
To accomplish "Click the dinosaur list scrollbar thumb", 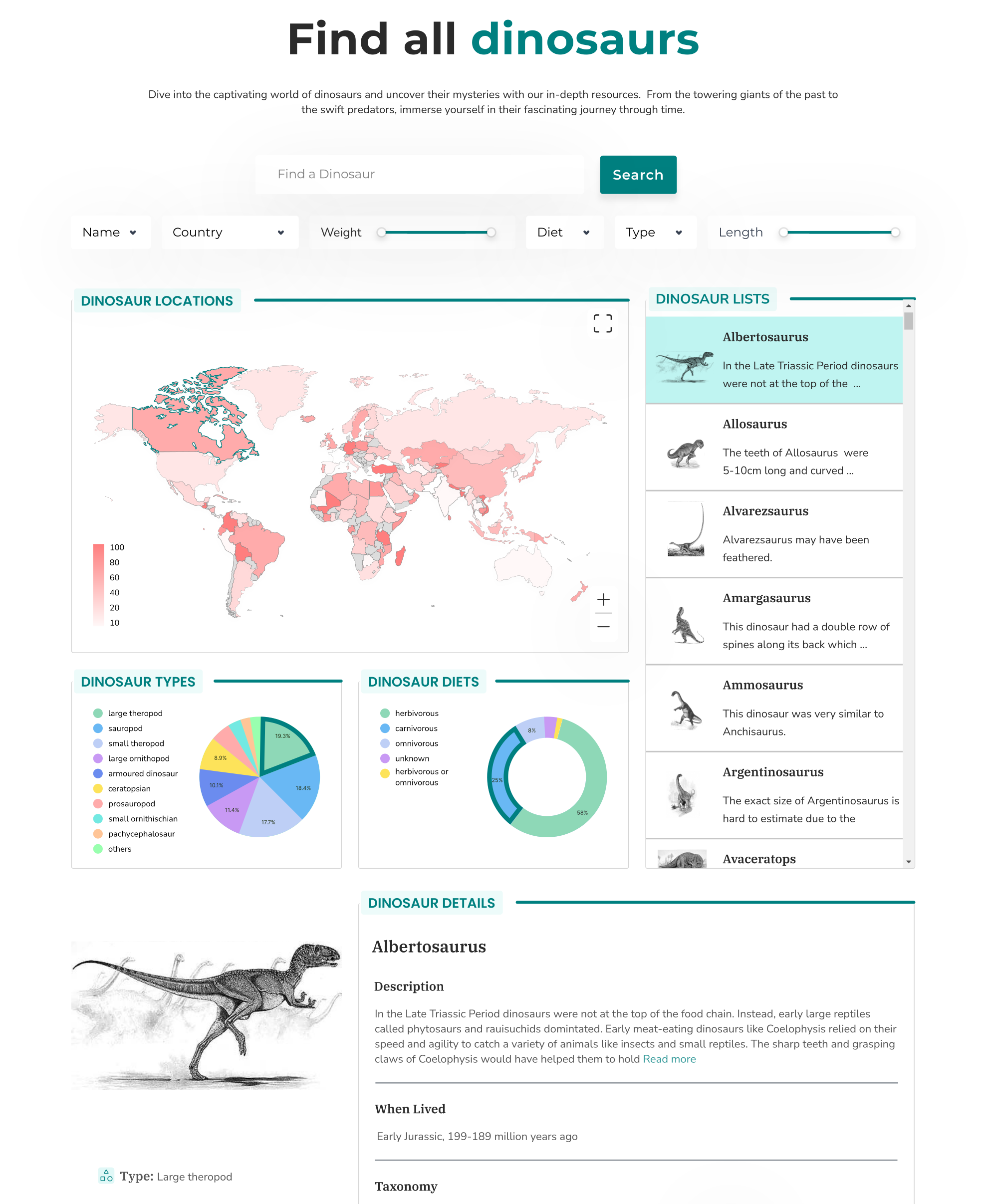I will point(908,320).
